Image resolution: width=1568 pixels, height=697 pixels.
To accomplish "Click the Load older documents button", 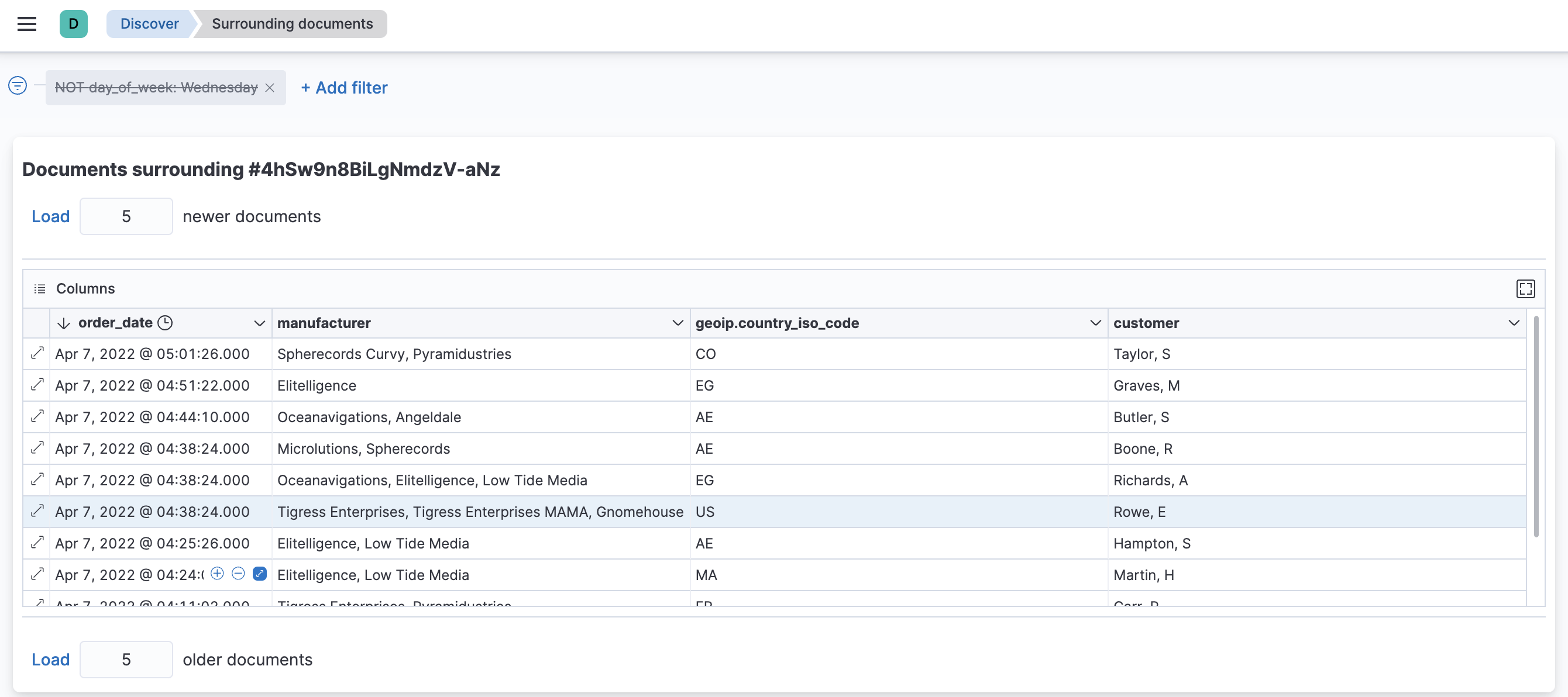I will (x=50, y=659).
